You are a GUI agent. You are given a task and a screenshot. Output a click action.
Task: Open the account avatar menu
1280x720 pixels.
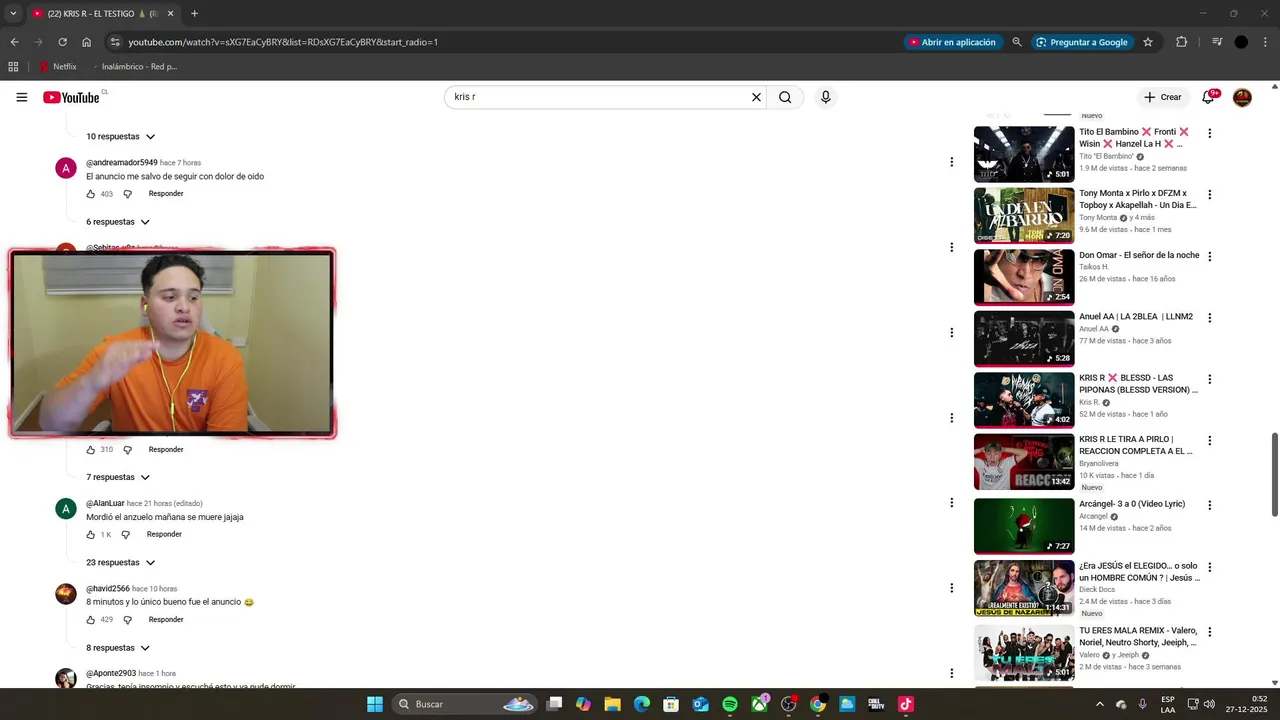tap(1242, 97)
